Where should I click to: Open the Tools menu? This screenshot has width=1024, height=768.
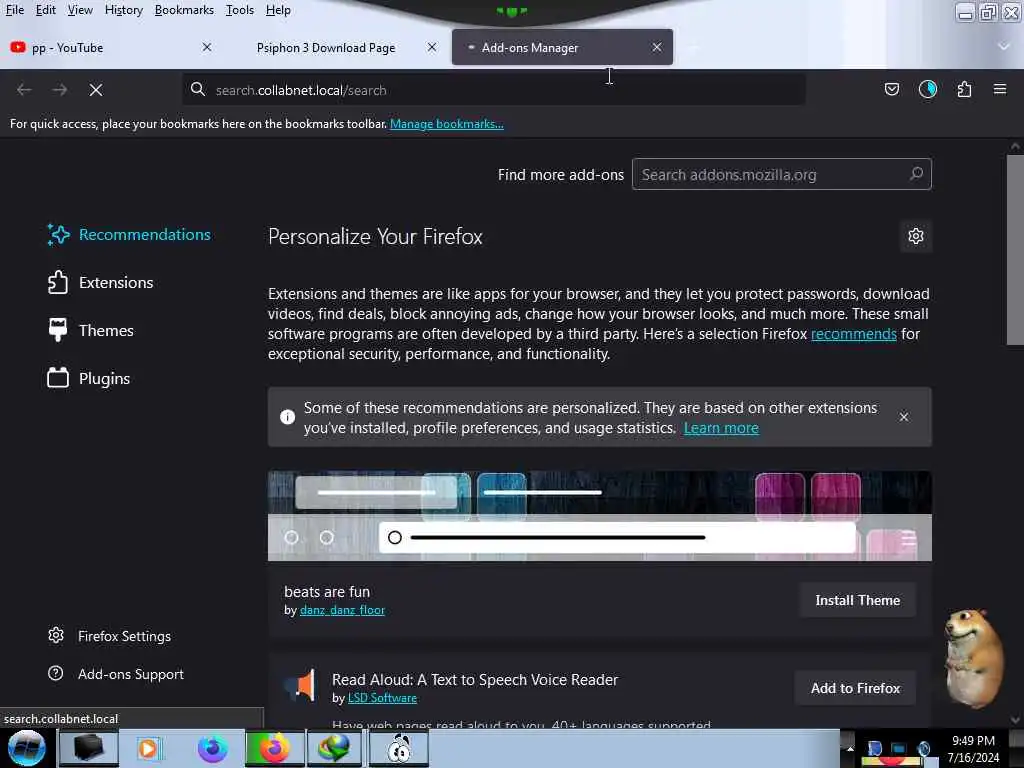click(x=240, y=10)
